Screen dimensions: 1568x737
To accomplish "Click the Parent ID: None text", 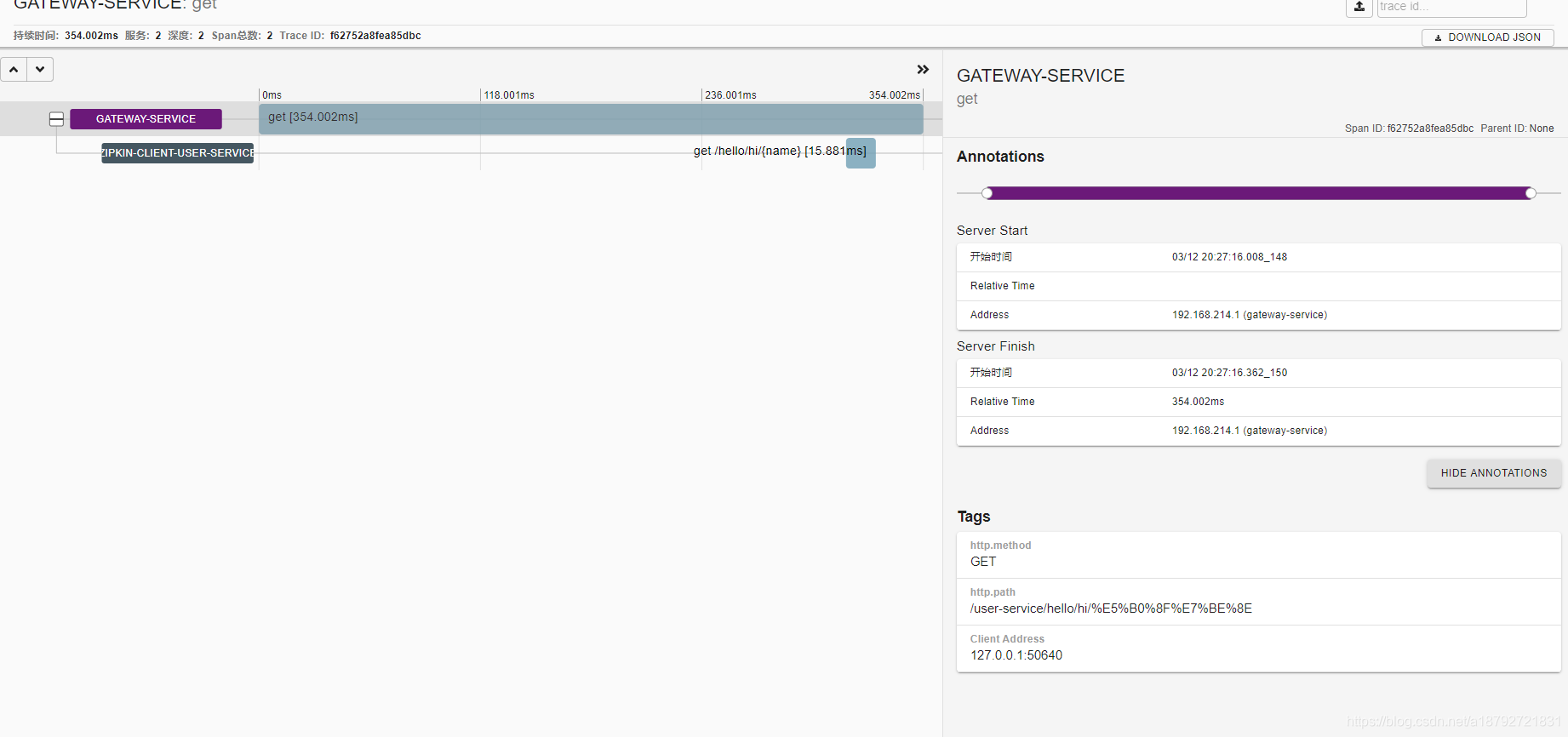I will 1517,129.
